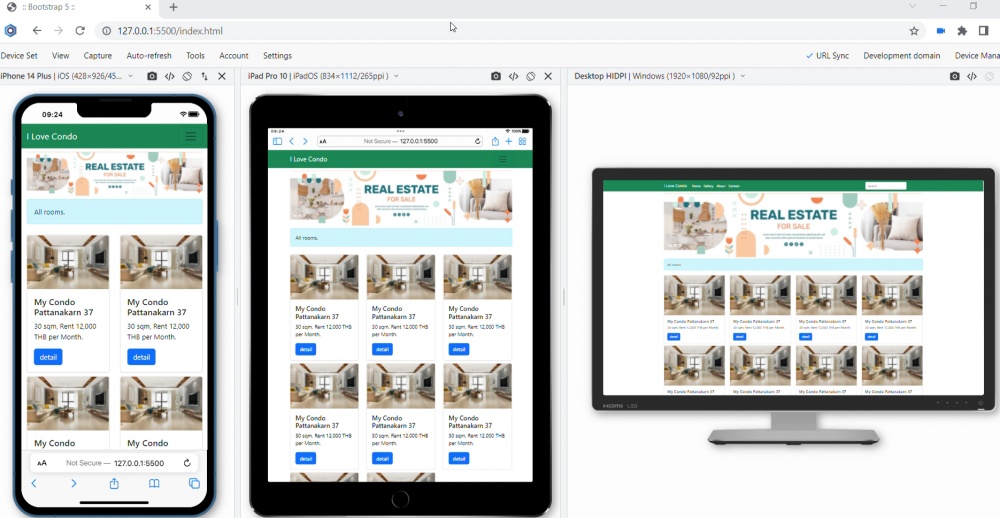Click the first-row right detail button on the iPhone
This screenshot has height=518, width=1000.
point(141,357)
